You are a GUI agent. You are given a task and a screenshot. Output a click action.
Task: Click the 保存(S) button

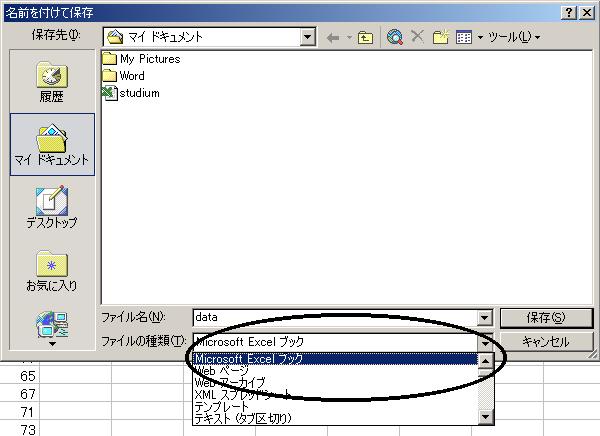pyautogui.click(x=544, y=317)
